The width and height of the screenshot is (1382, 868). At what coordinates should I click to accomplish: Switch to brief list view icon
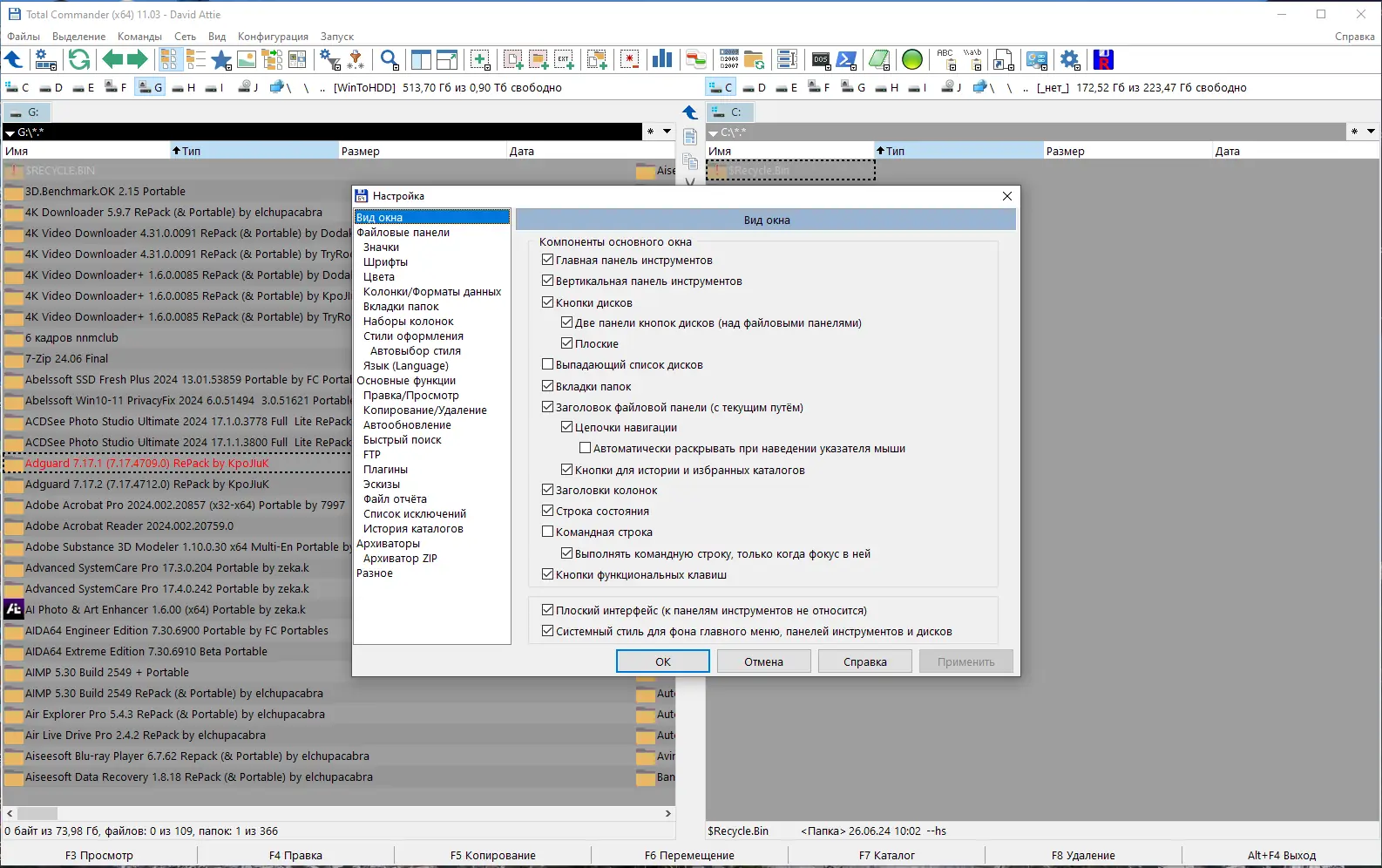click(x=169, y=59)
